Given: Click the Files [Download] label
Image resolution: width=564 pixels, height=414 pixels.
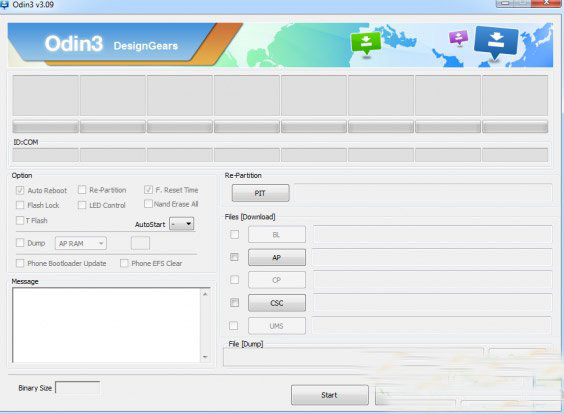Looking at the screenshot, I should tap(250, 217).
